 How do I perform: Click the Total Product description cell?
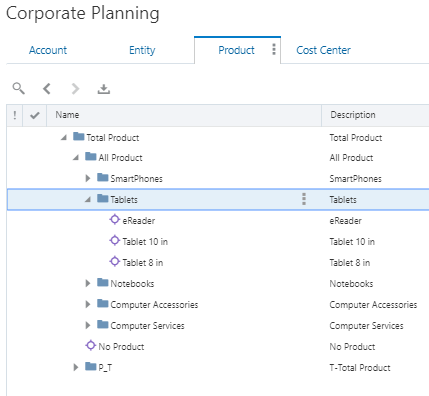click(x=356, y=138)
